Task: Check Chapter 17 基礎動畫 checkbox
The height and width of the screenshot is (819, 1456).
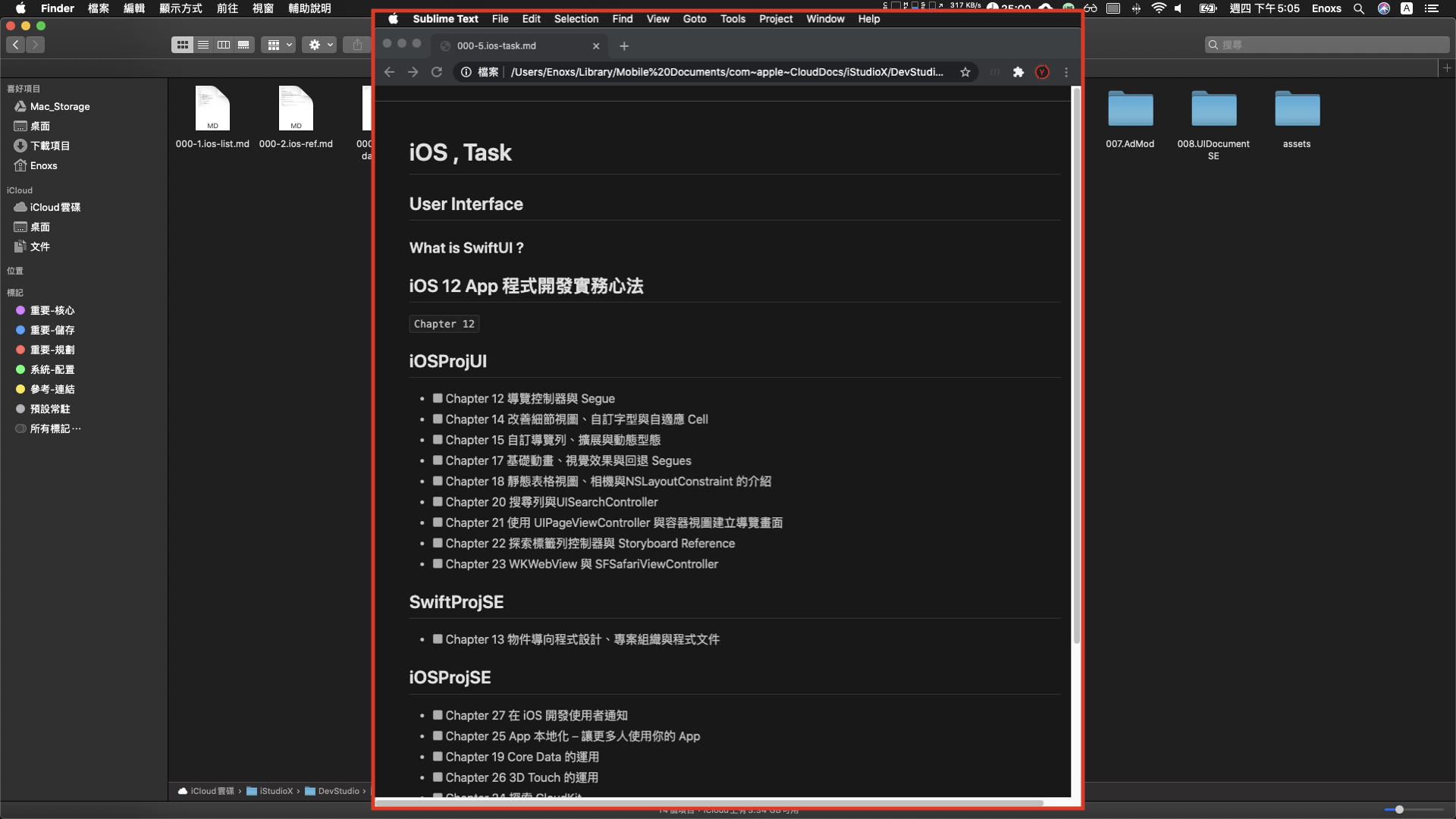Action: click(x=438, y=460)
